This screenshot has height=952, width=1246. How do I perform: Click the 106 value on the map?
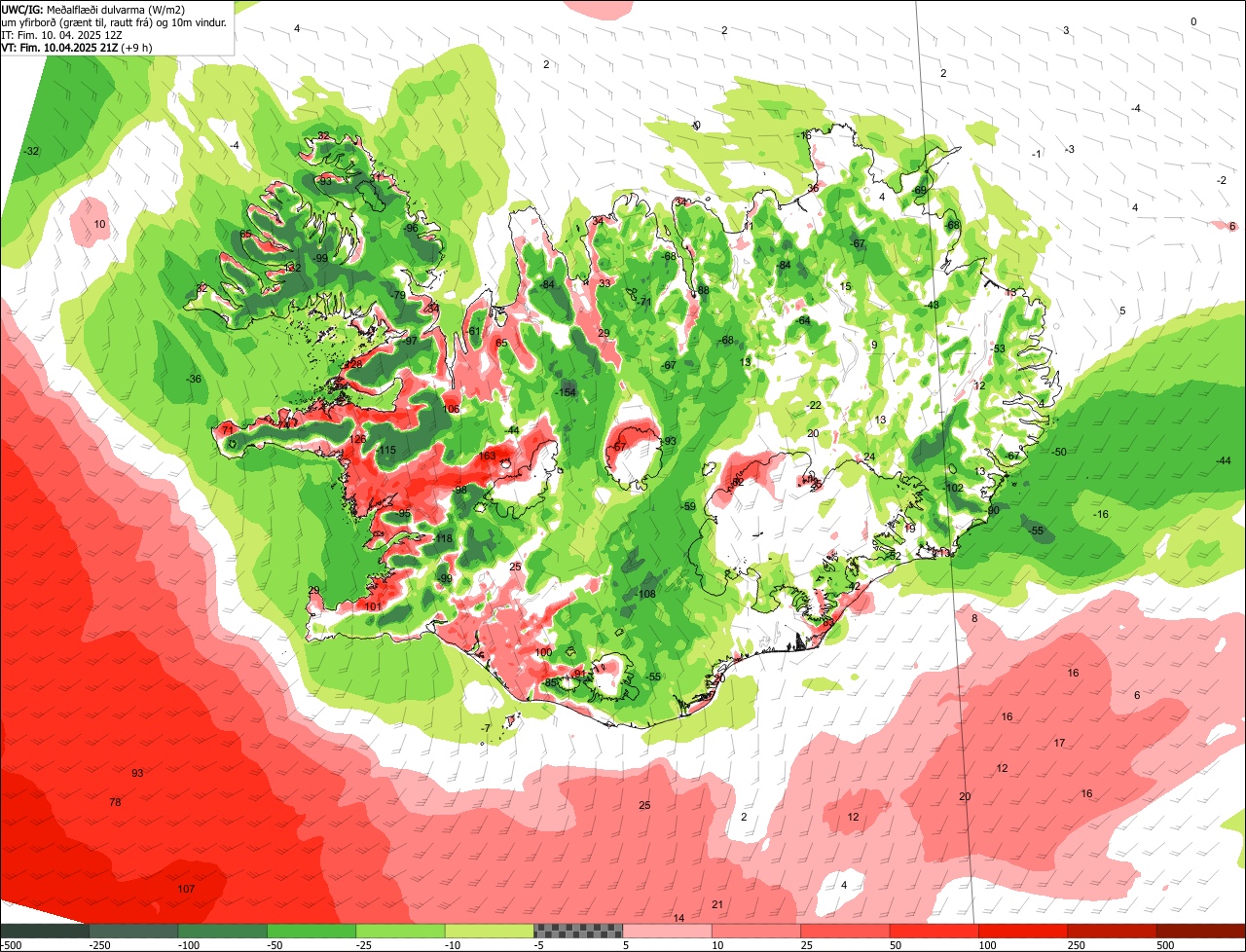coord(452,409)
